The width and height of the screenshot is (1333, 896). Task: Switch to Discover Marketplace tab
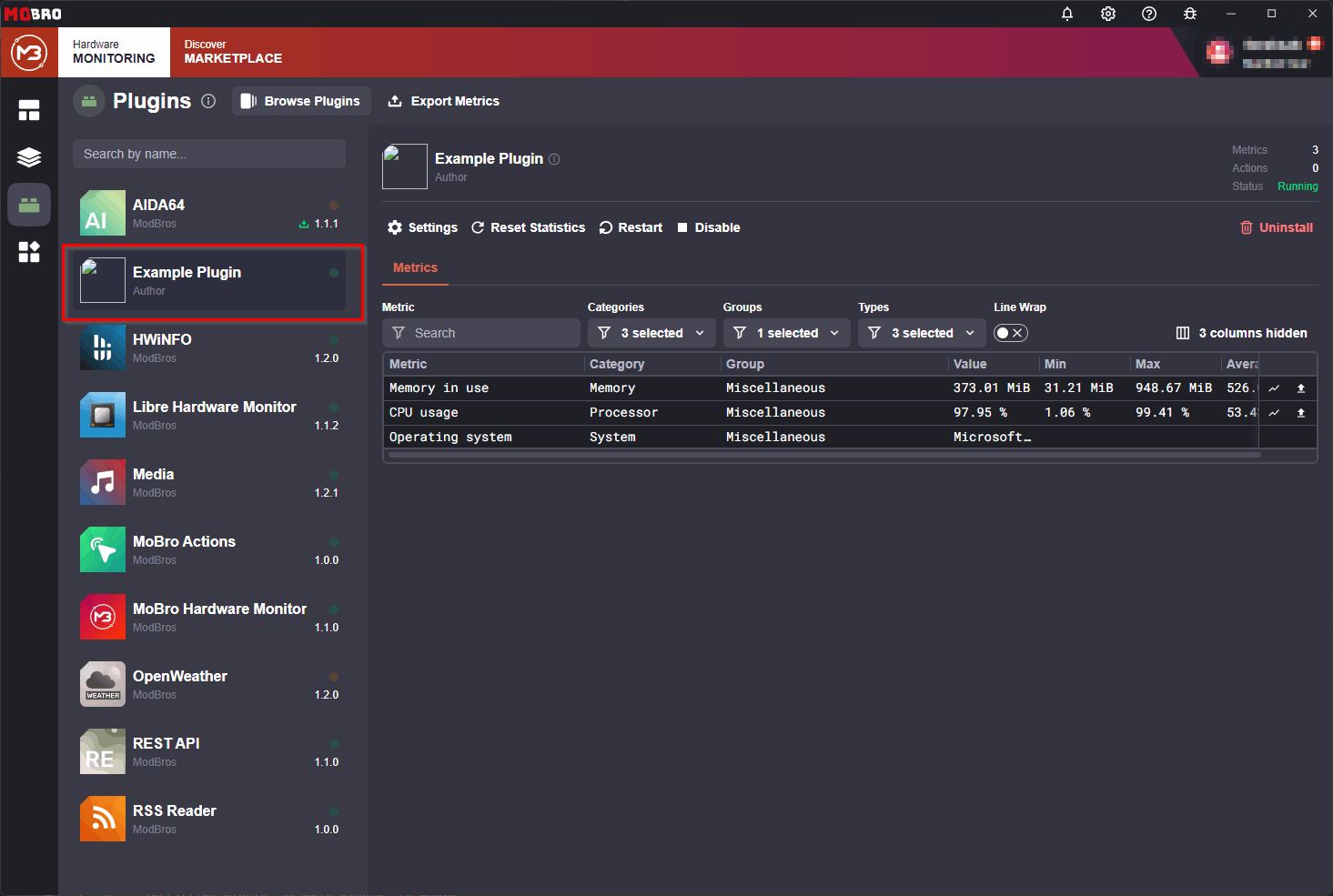coord(233,52)
